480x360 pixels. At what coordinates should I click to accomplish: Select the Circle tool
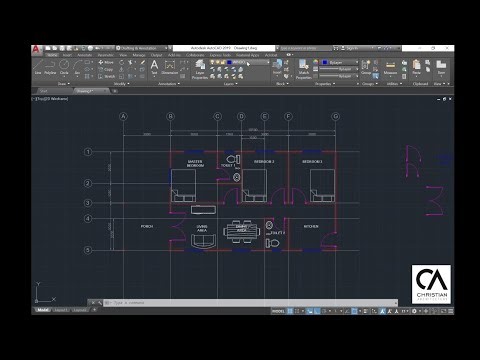point(64,67)
